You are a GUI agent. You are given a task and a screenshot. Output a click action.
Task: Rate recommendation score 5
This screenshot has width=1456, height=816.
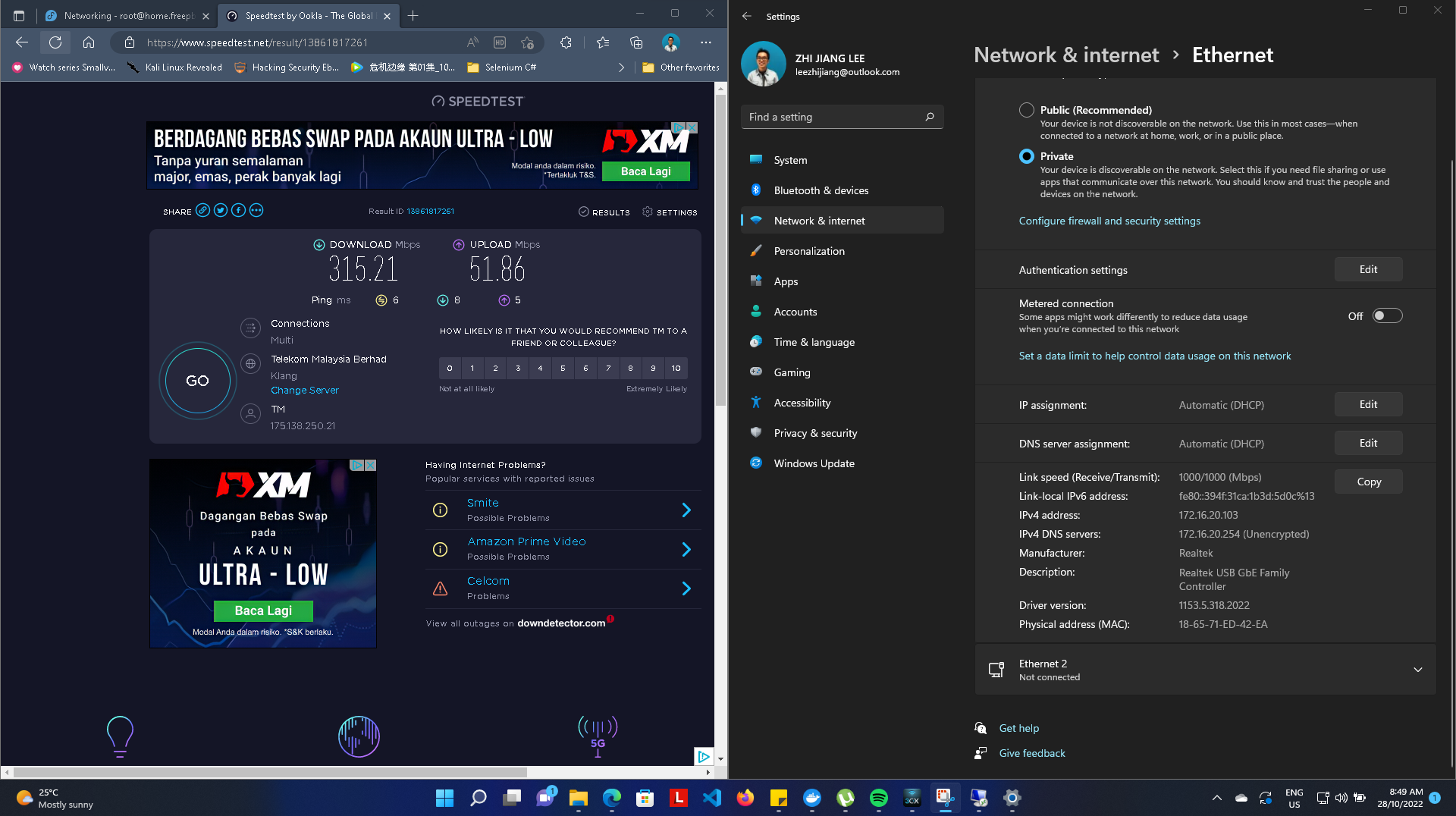pyautogui.click(x=563, y=369)
